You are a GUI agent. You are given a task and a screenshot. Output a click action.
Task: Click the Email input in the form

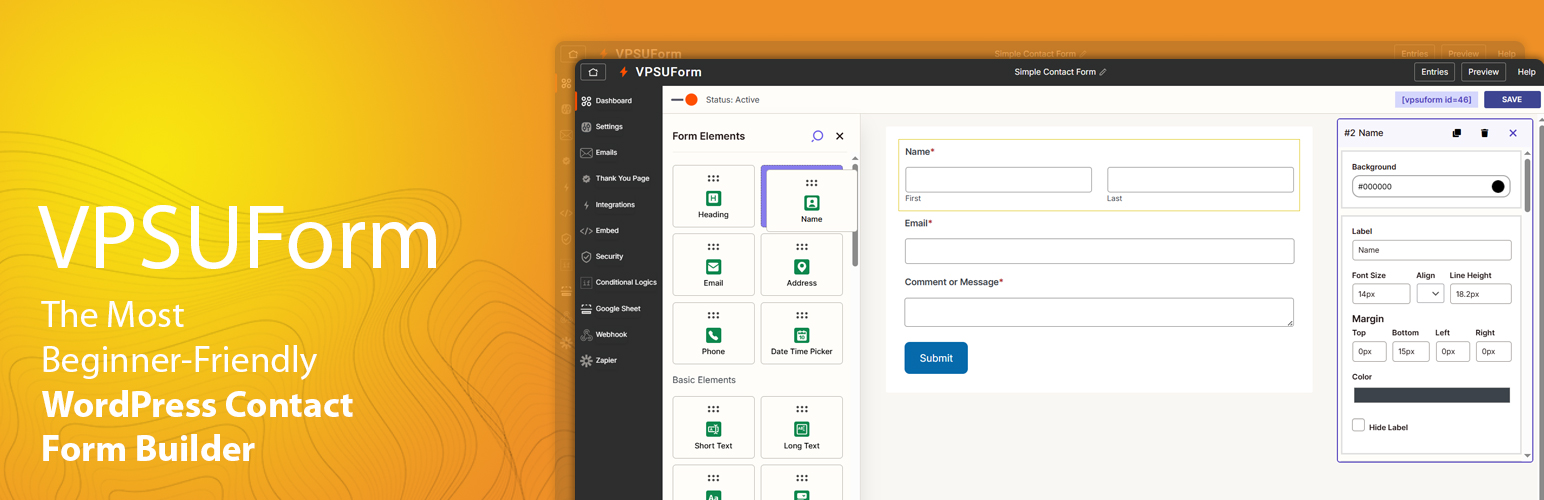1099,251
